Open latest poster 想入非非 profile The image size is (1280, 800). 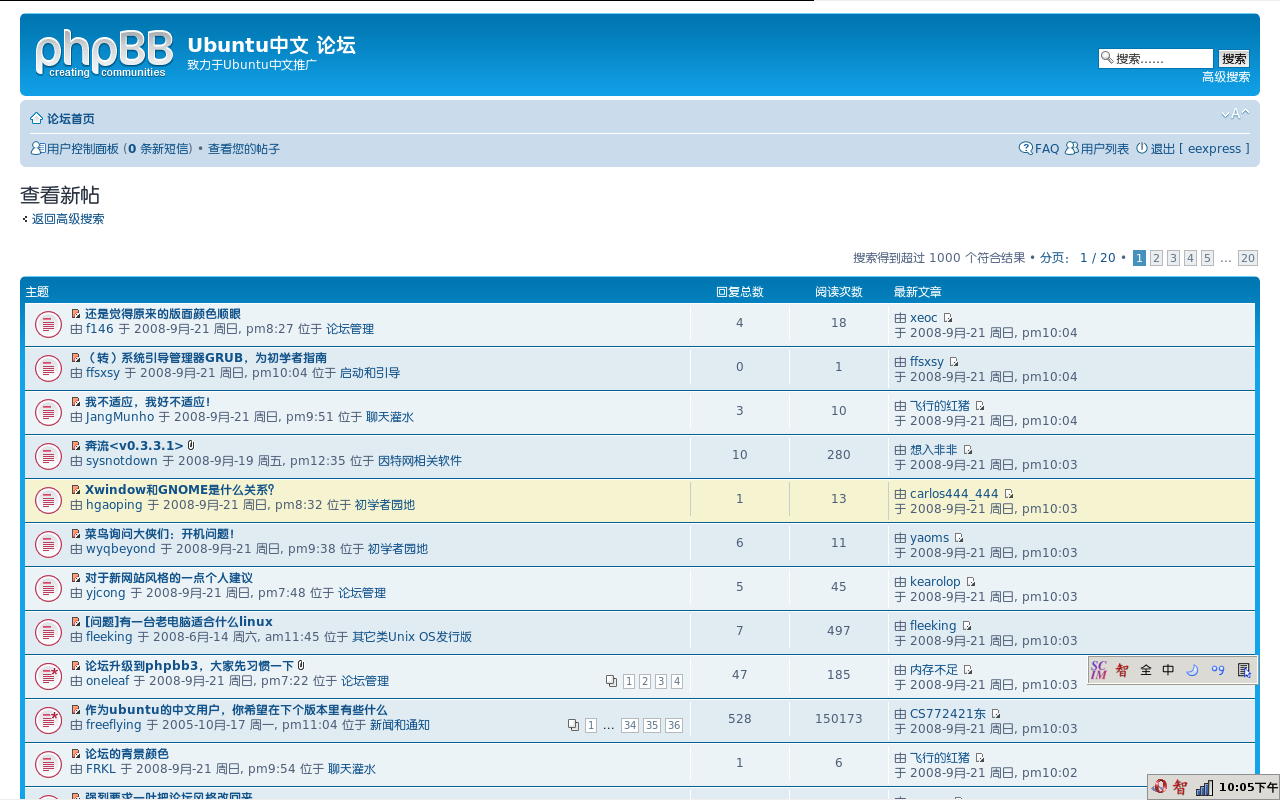[934, 450]
